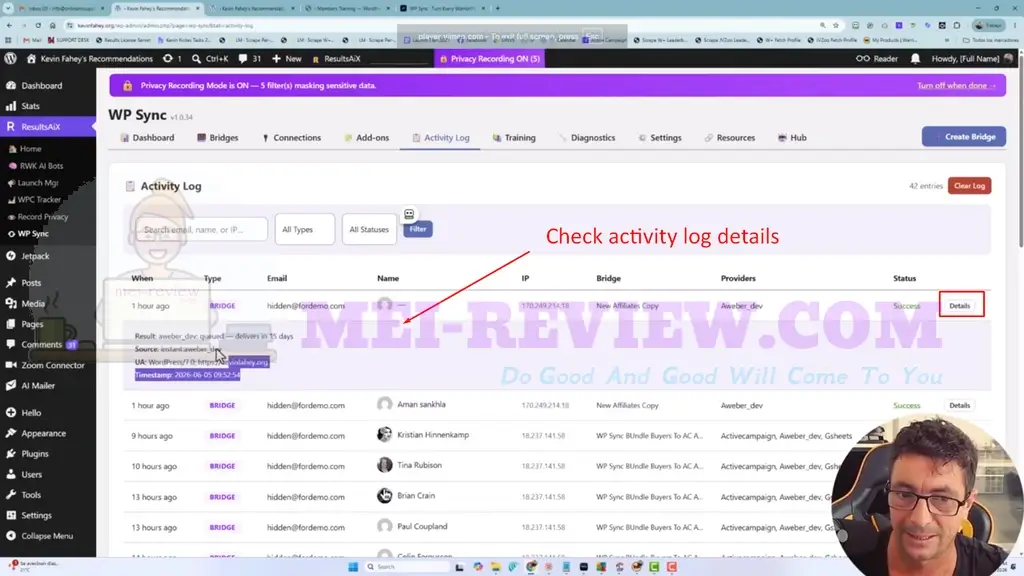Click the search email, name, or IP field
This screenshot has width=1024, height=576.
201,229
